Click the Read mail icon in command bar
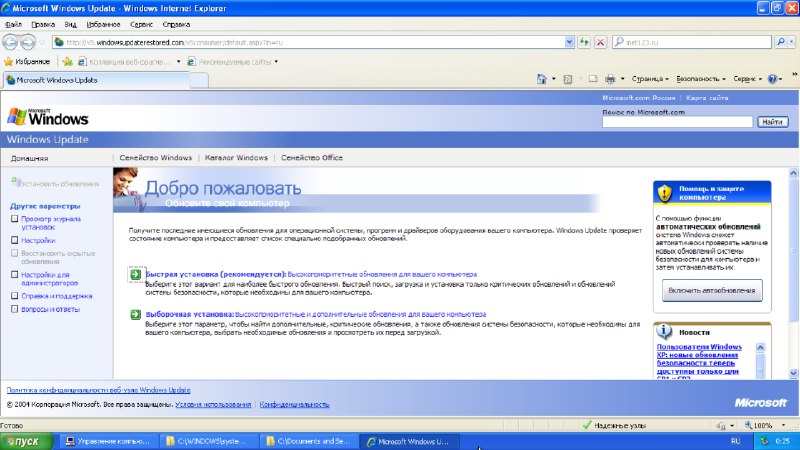This screenshot has height=450, width=800. (x=593, y=79)
